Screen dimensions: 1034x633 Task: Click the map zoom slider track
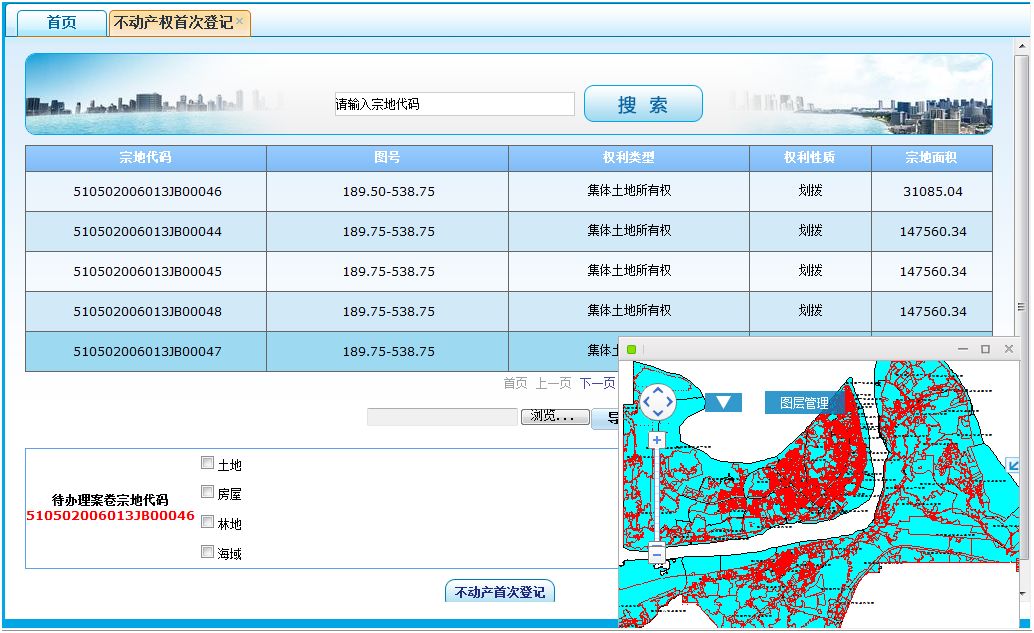point(657,495)
